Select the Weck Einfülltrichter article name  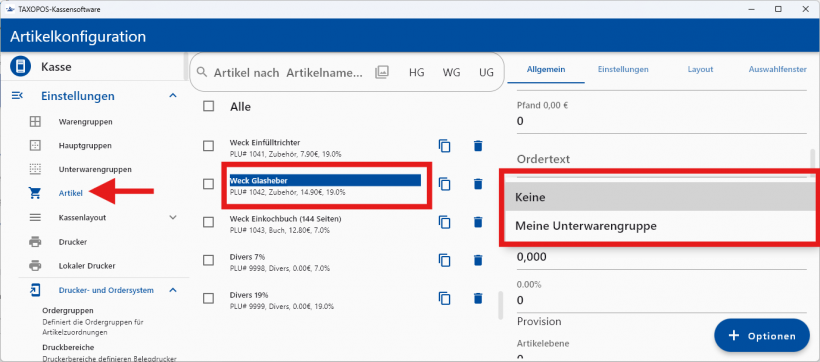coord(265,142)
